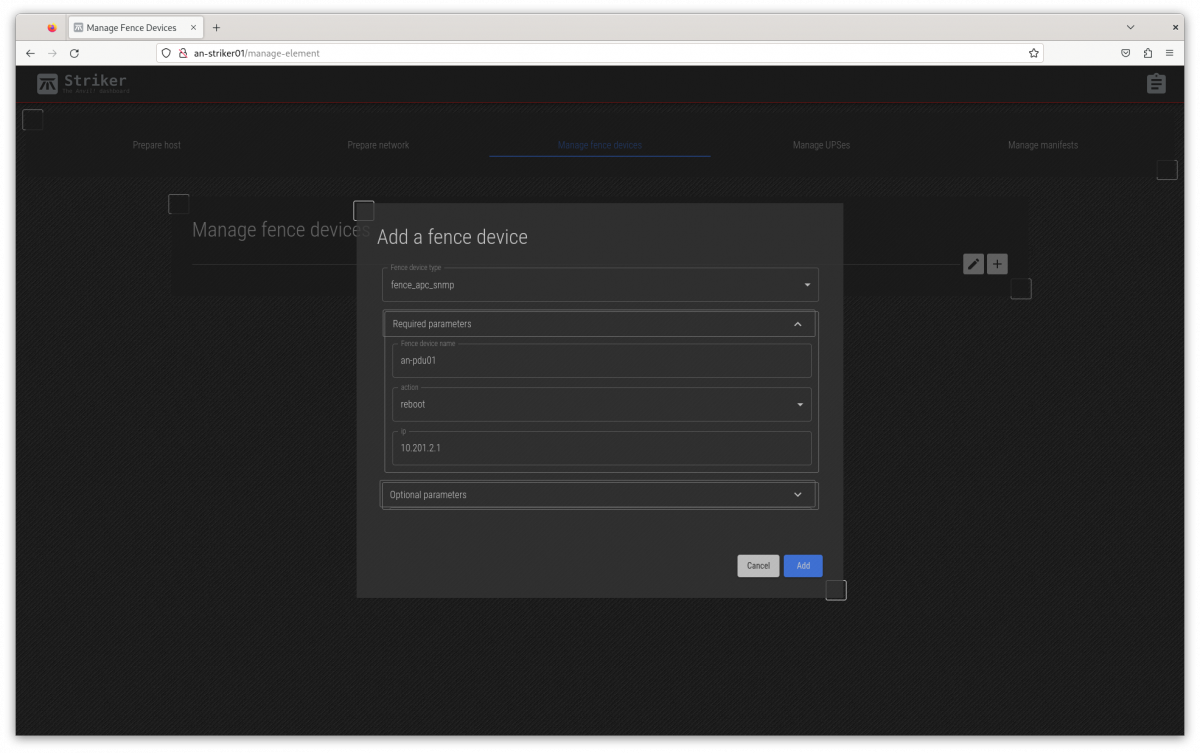Open the Firefox extensions icon
Image resolution: width=1200 pixels, height=753 pixels.
(1147, 53)
